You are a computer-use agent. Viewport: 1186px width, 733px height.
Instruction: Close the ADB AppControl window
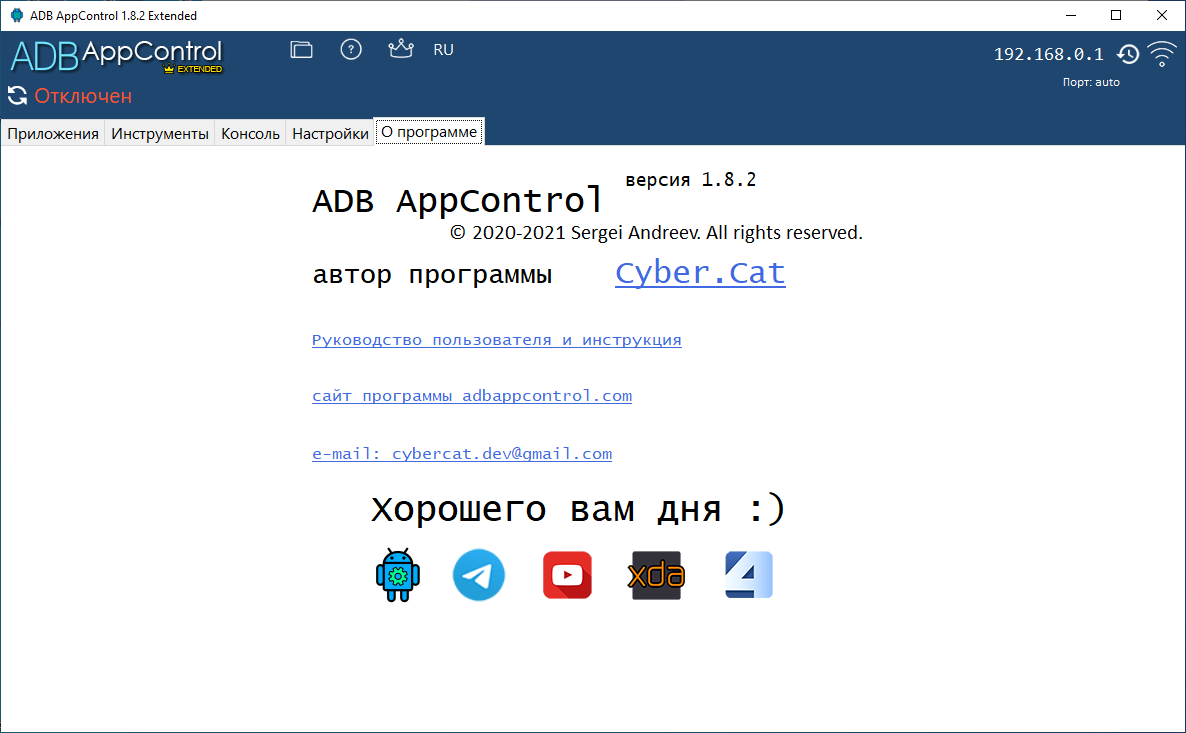pyautogui.click(x=1162, y=15)
